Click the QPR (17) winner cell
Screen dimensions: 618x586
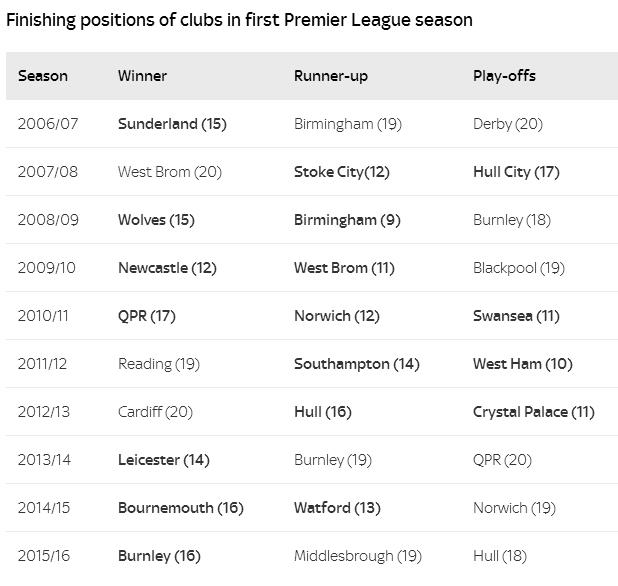pos(146,316)
